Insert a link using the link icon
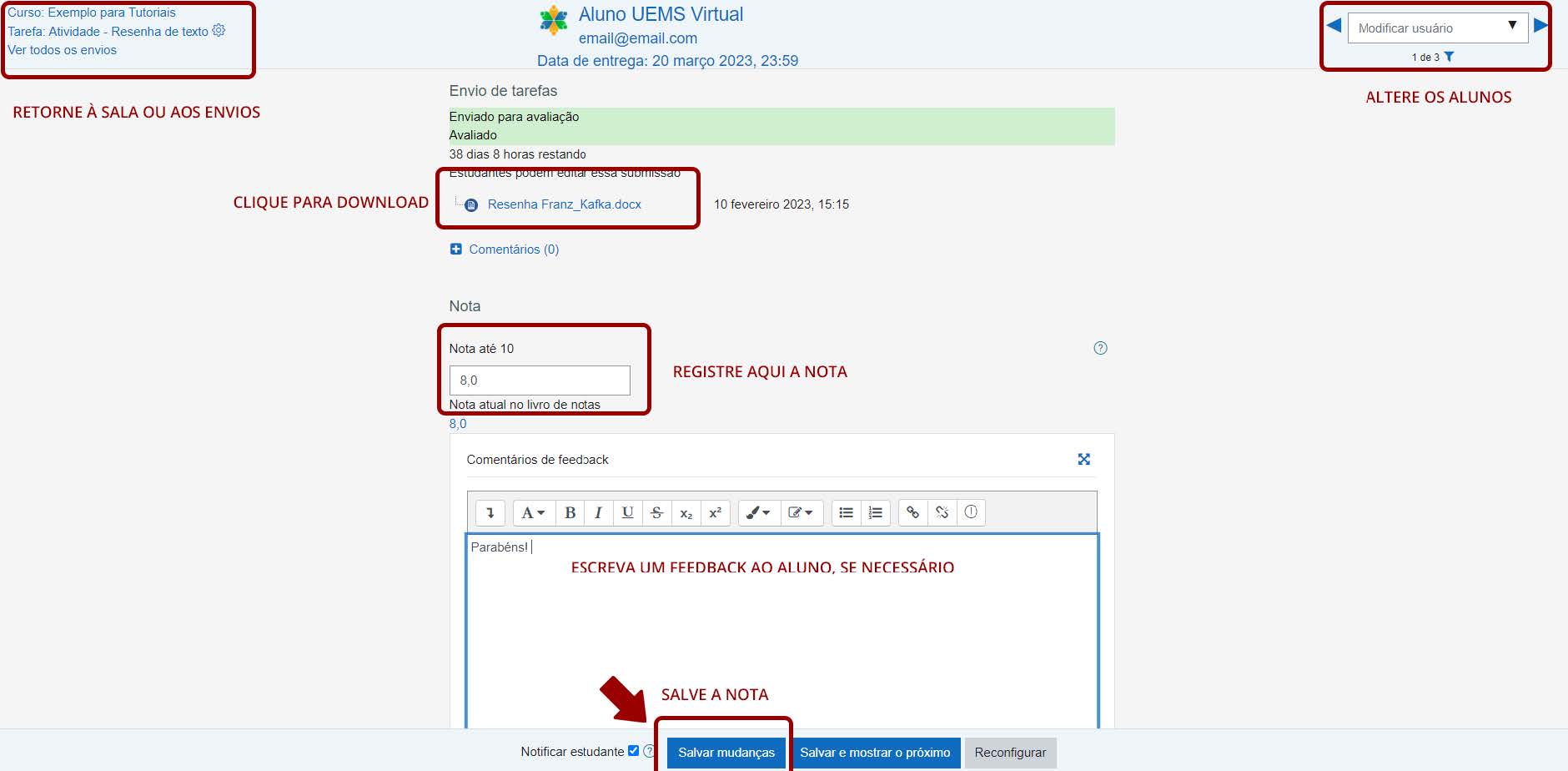1568x771 pixels. click(912, 512)
